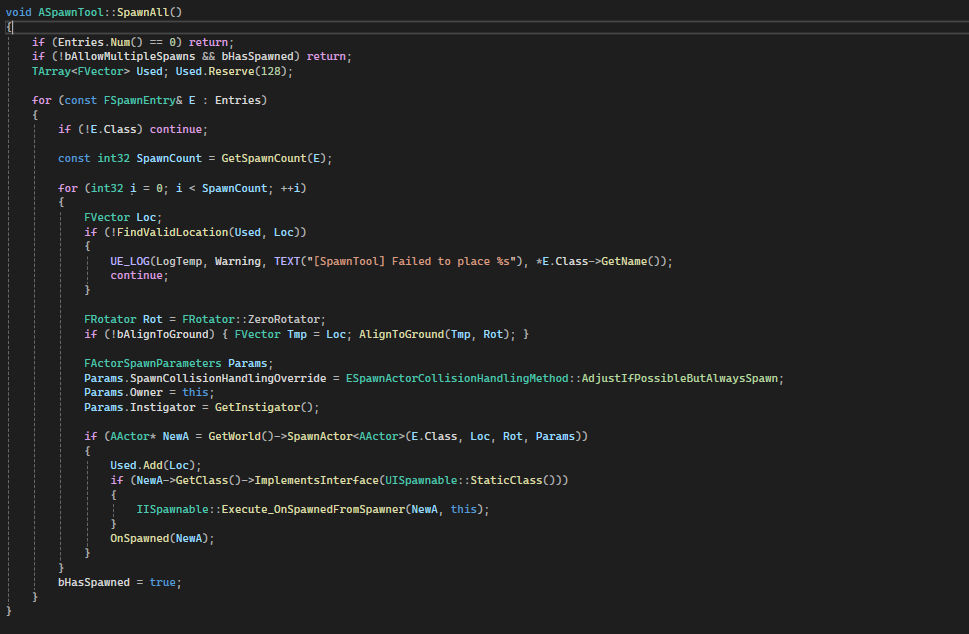Click the GetInstigator() call
The width and height of the screenshot is (969, 634).
[x=264, y=407]
